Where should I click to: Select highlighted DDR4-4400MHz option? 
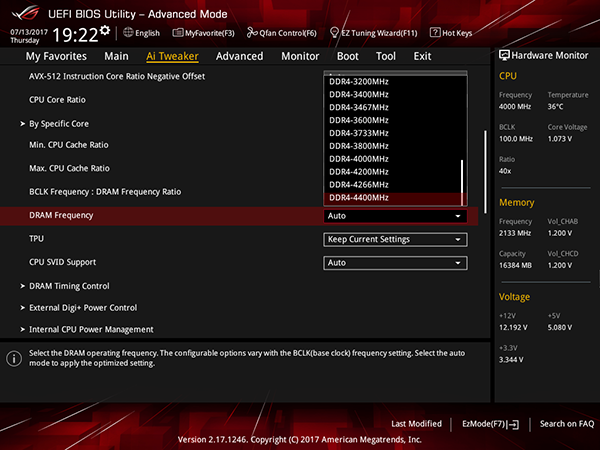(x=393, y=198)
